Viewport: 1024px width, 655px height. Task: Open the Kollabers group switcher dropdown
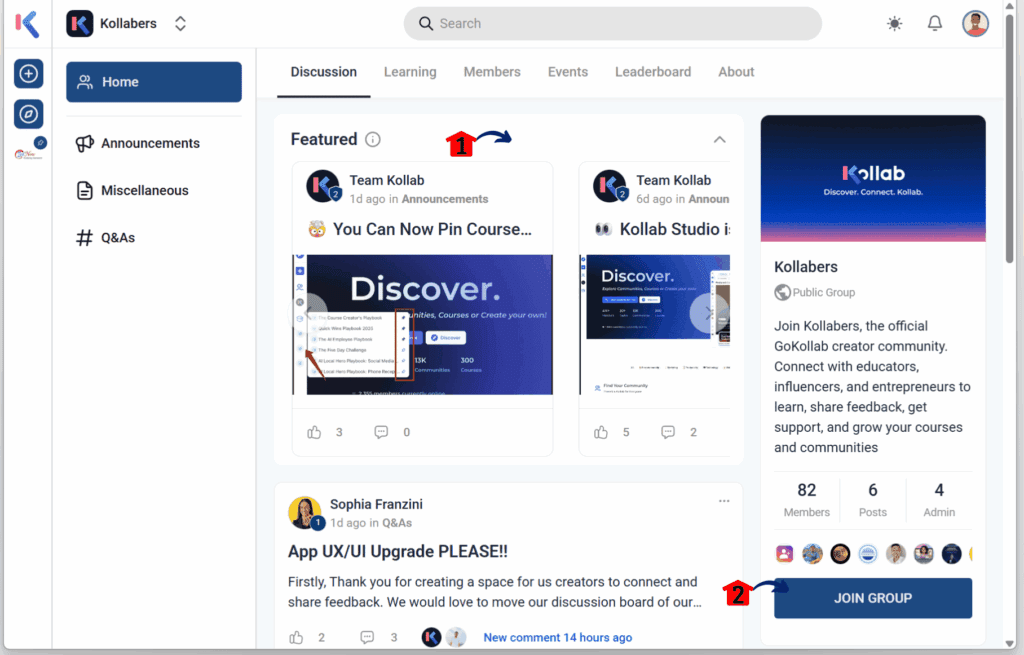point(180,23)
